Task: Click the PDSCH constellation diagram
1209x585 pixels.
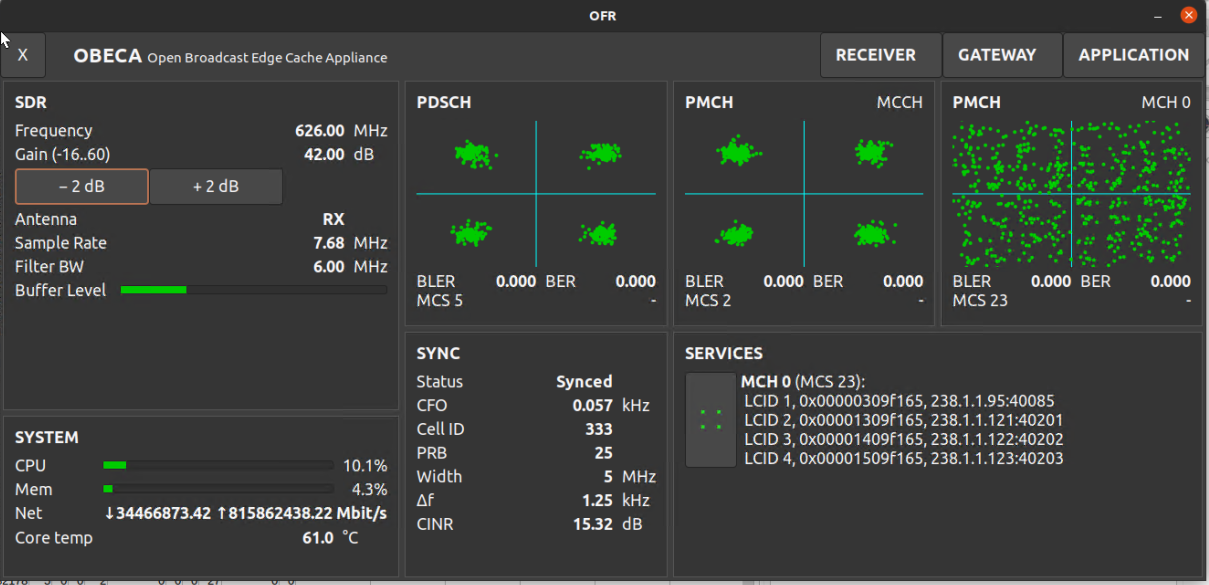Action: [x=536, y=195]
